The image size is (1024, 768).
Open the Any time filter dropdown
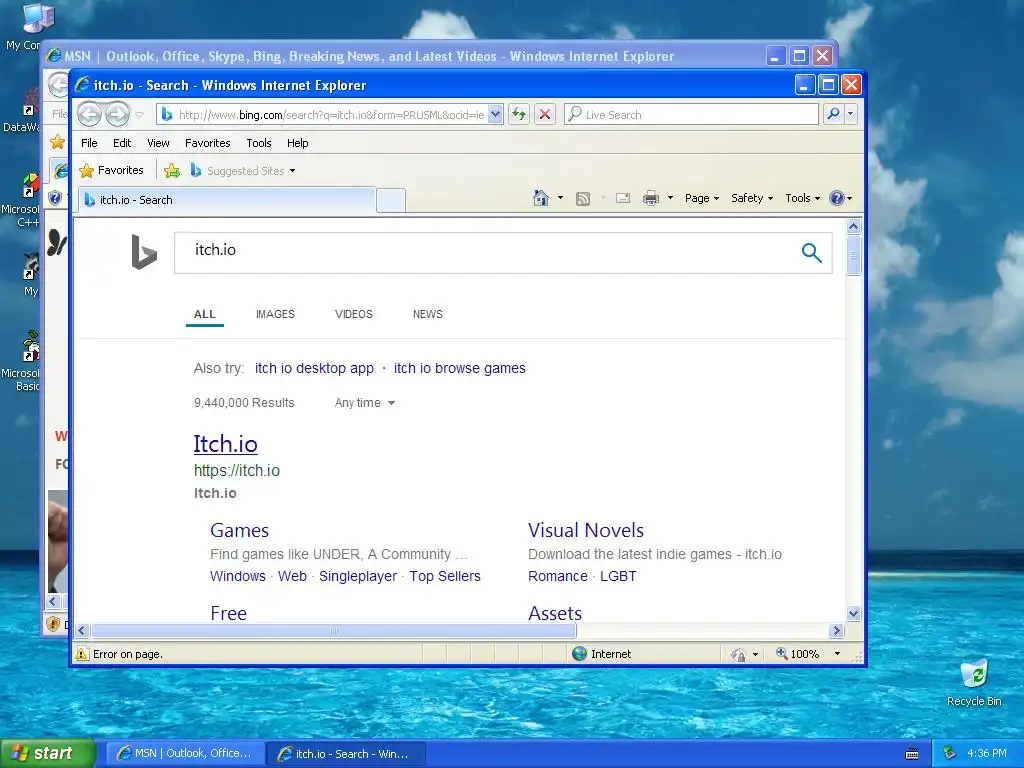coord(364,403)
